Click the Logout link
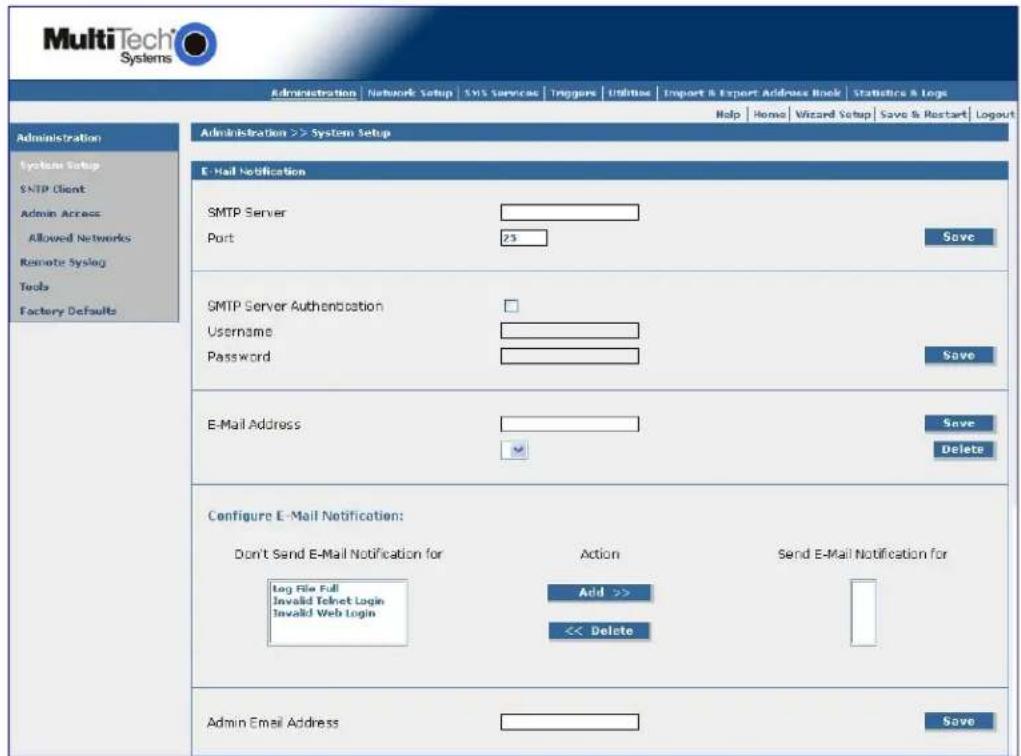This screenshot has height=756, width=1021. coord(995,115)
